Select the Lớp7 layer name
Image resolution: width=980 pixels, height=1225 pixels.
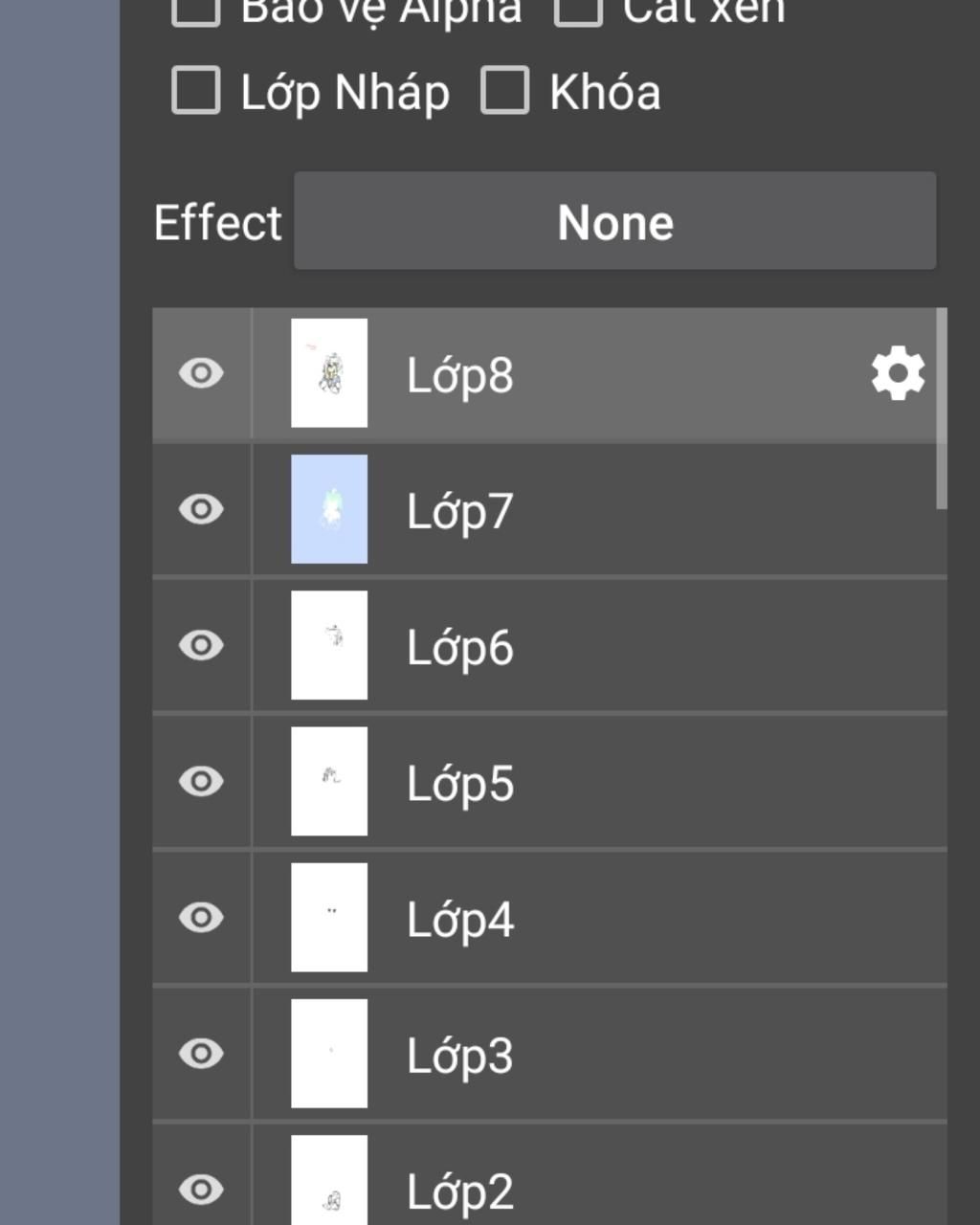(460, 511)
